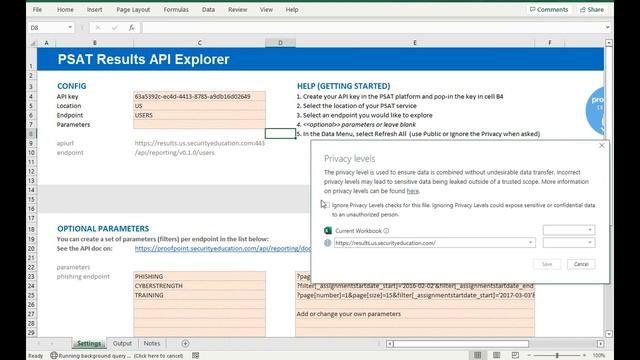Open the Insert Function fx icon
Viewport: 640px width, 360px height.
click(131, 27)
